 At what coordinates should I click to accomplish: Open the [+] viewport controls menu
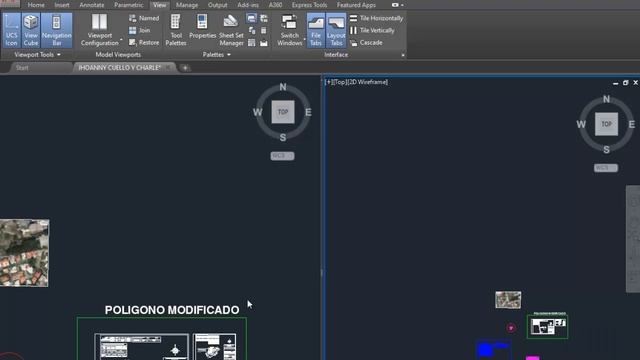pos(329,82)
